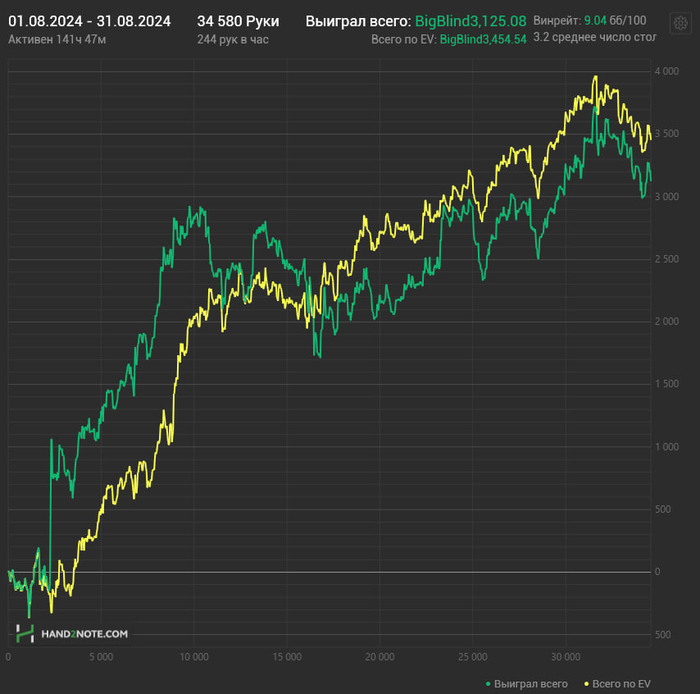Toggle the 'Всего по EV' legend label
Viewport: 700px width, 694px height.
tap(621, 684)
